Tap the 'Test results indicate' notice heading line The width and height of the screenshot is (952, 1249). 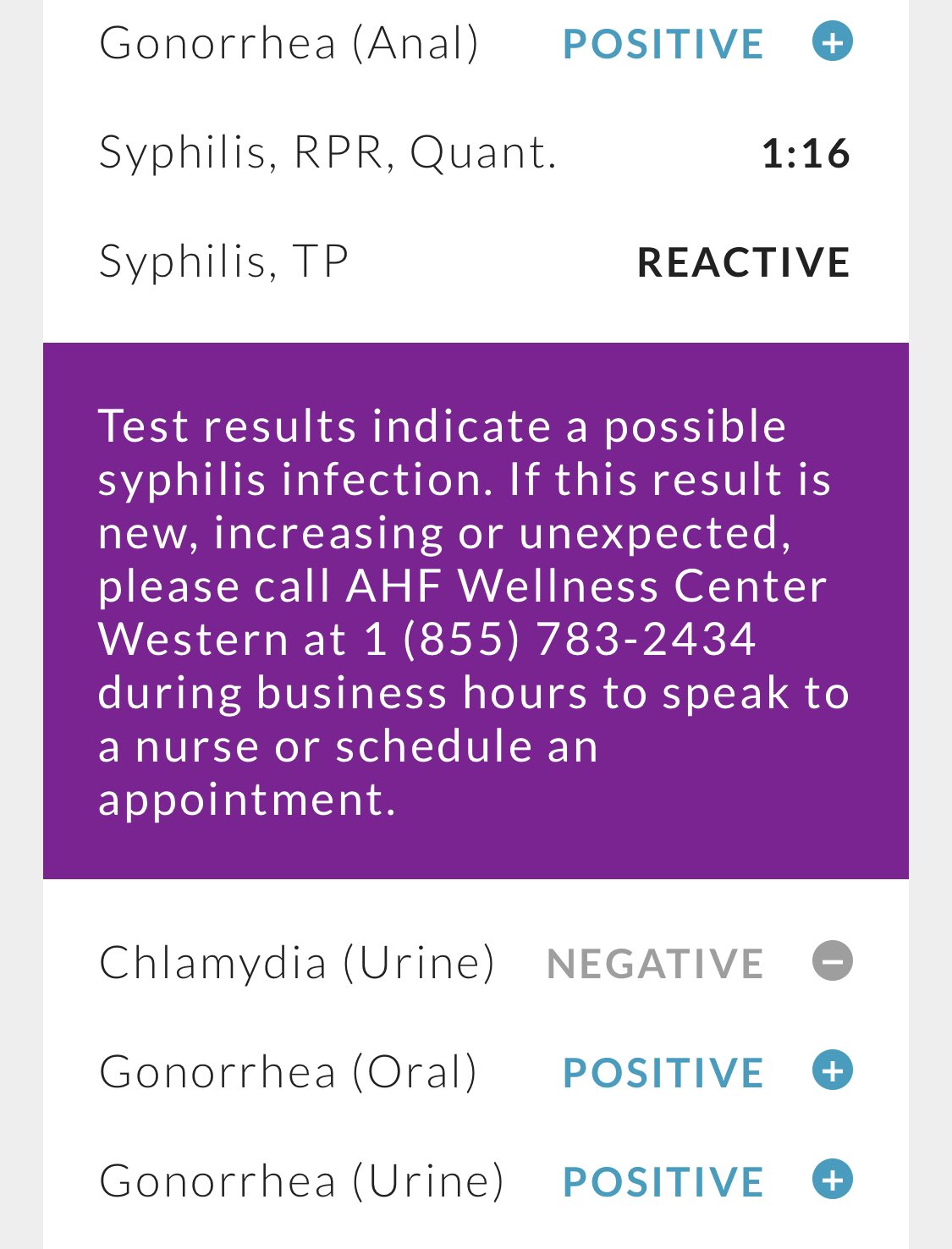tap(442, 426)
